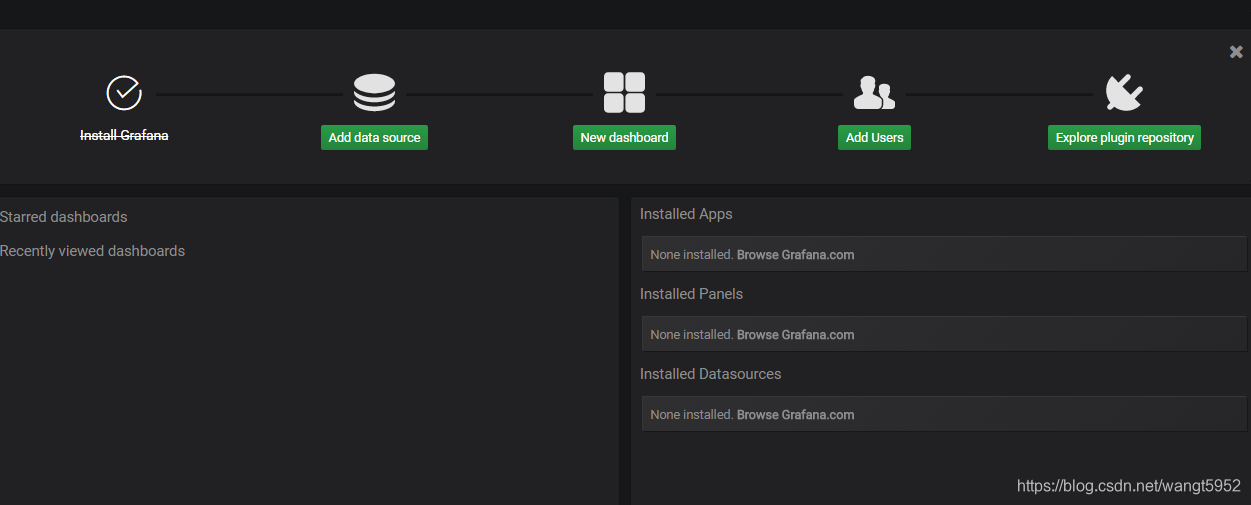Open Browse Grafana.com under Installed Apps

tap(795, 255)
